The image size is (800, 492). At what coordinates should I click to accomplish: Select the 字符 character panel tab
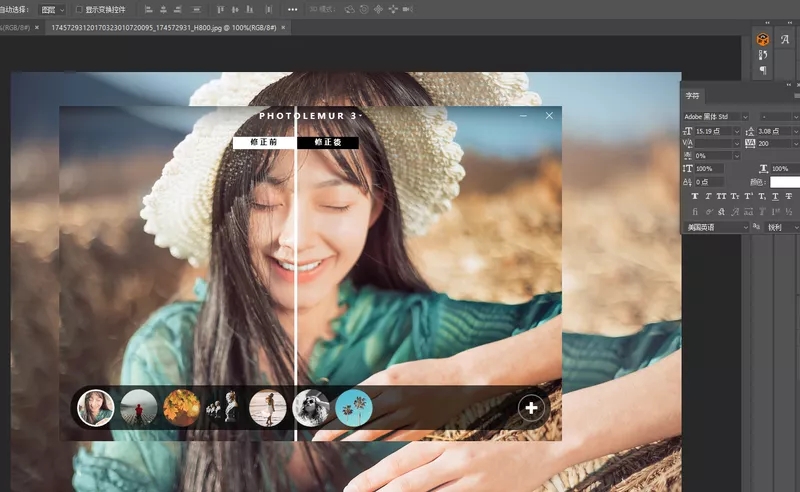[692, 96]
